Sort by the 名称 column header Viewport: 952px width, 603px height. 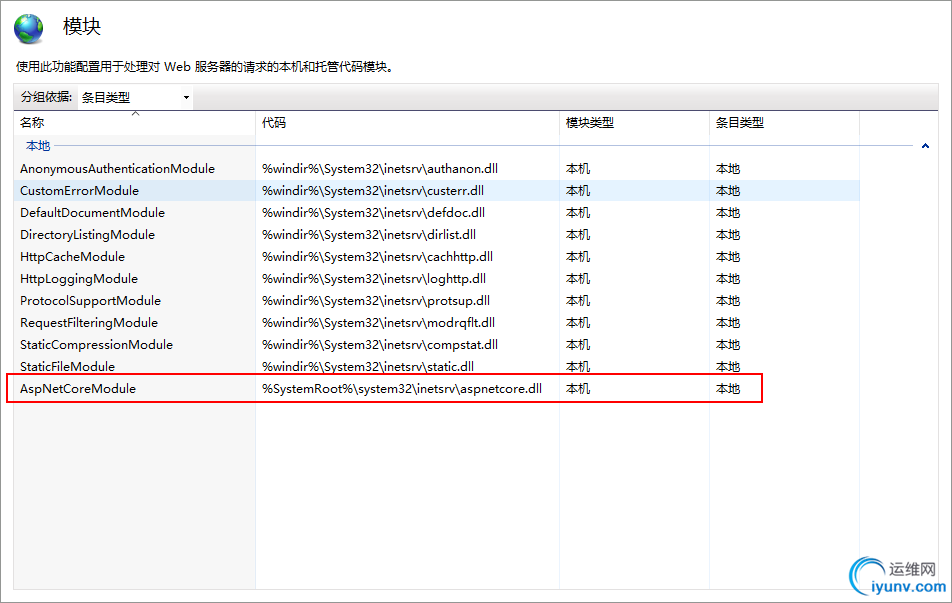(x=135, y=123)
